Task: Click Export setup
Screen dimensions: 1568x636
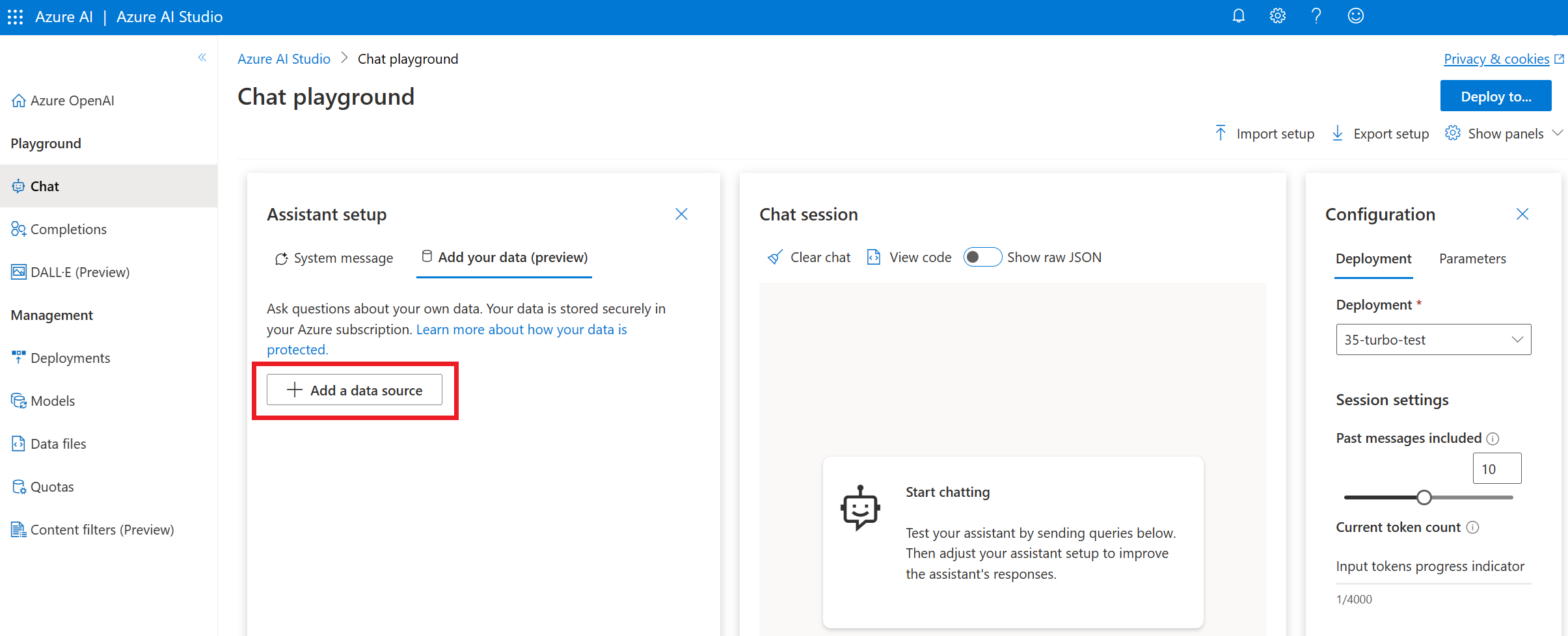Action: pos(1380,133)
